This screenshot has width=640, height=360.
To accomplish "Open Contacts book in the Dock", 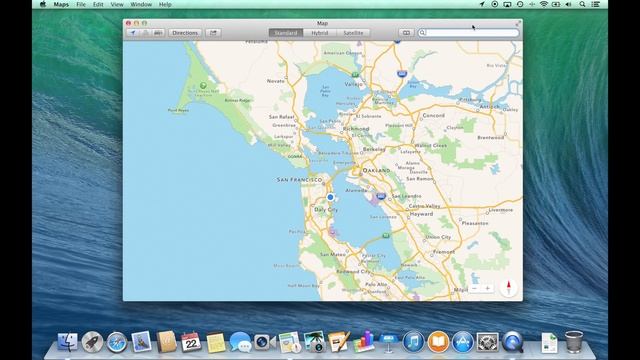I will 166,342.
